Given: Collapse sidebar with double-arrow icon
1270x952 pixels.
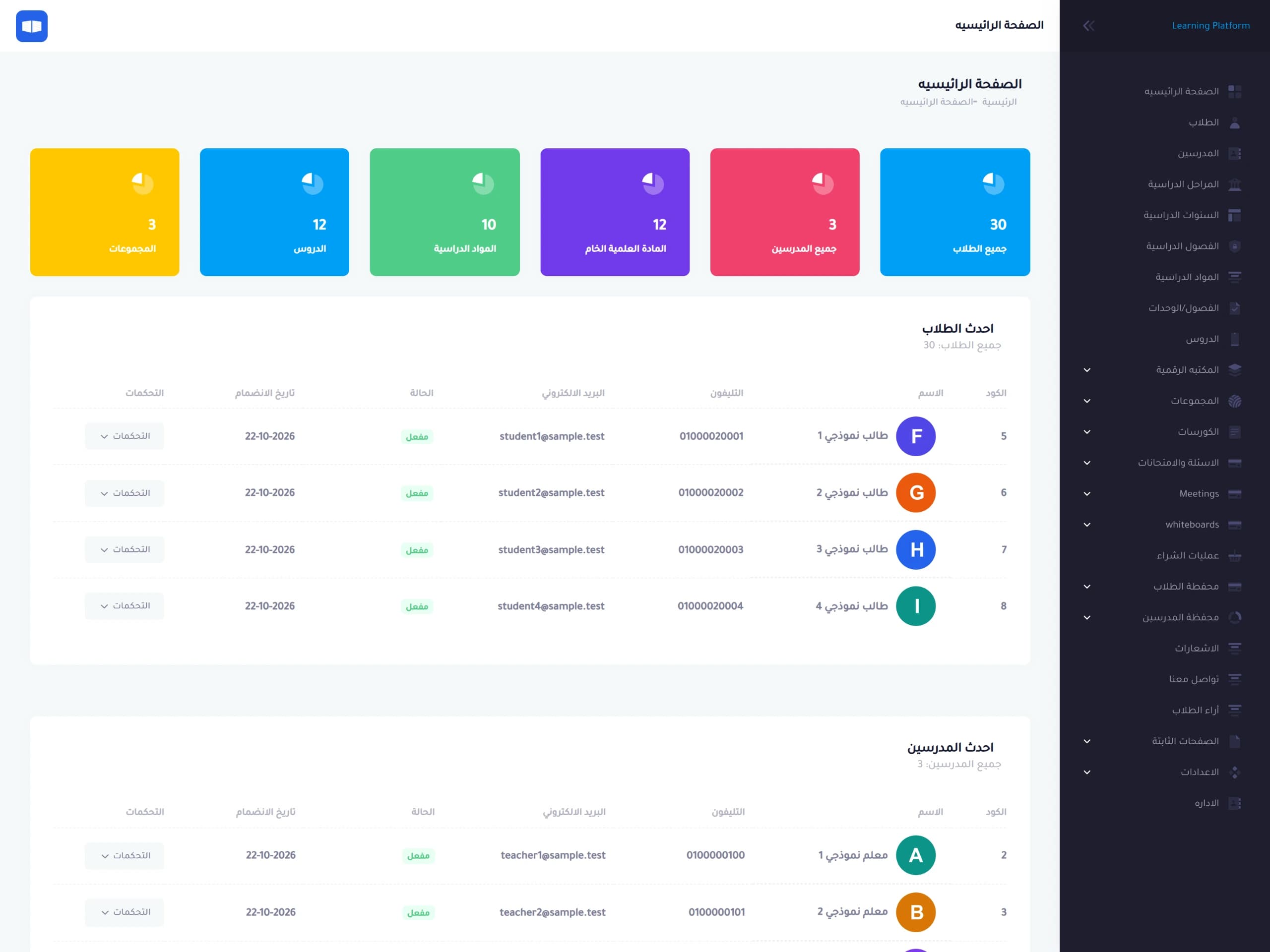Looking at the screenshot, I should point(1088,26).
